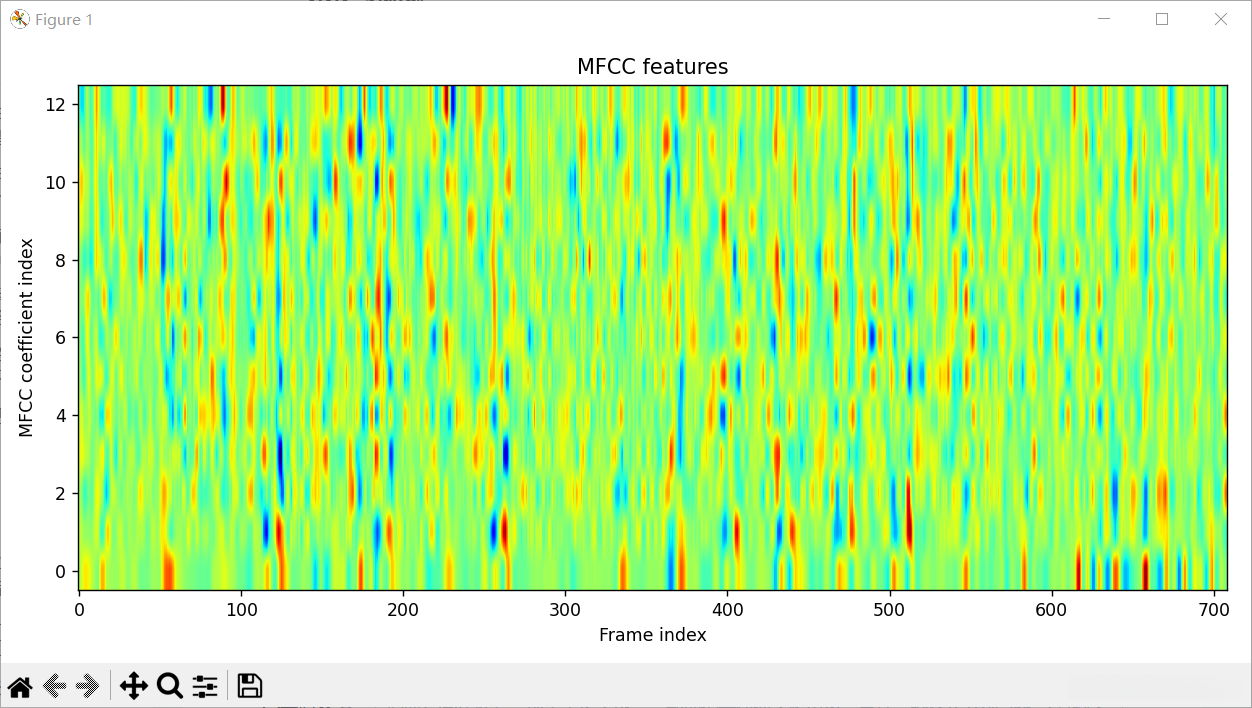Click the 6 tick label on the y-axis
The height and width of the screenshot is (708, 1252).
63,338
